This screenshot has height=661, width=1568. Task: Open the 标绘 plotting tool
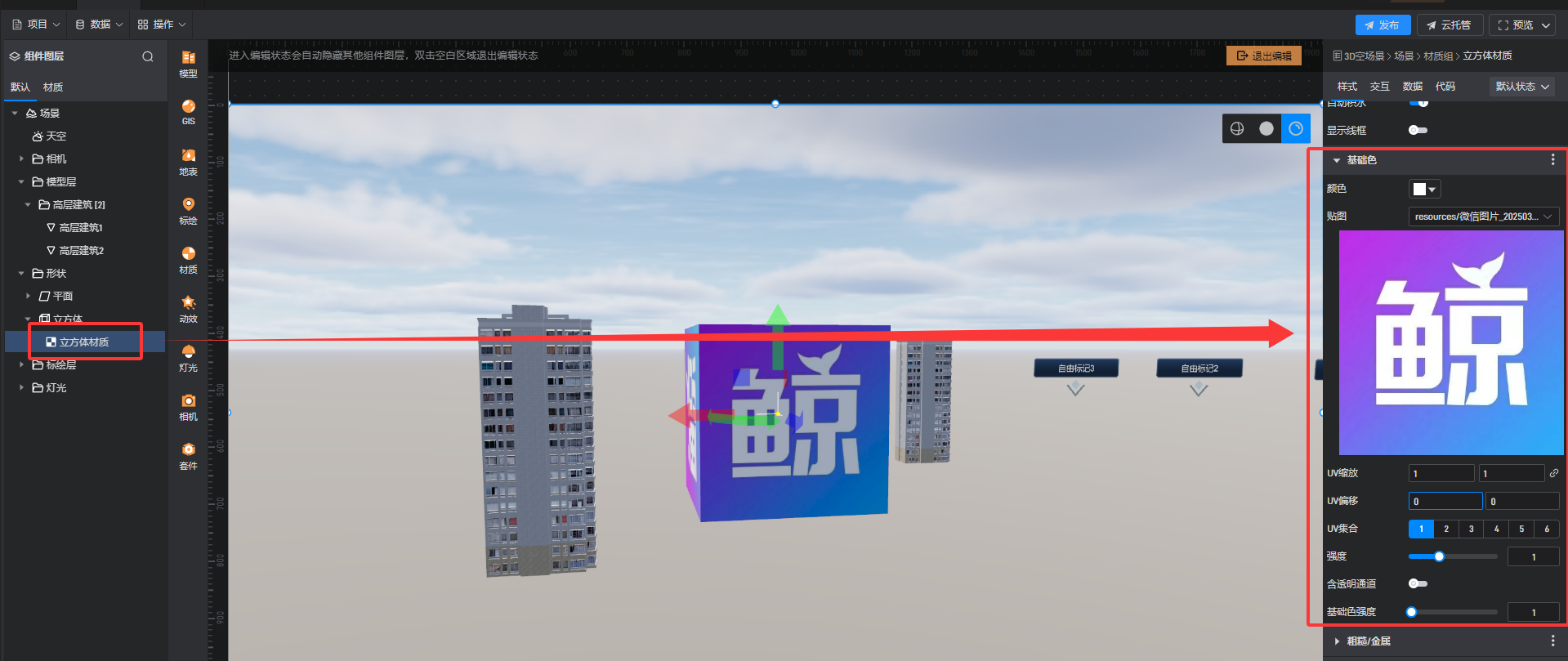point(188,211)
